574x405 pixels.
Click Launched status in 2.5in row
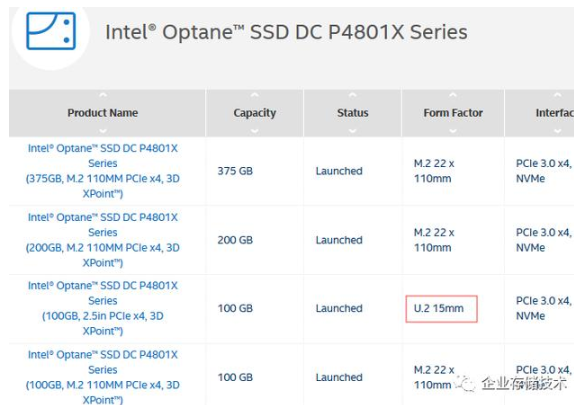[x=339, y=308]
